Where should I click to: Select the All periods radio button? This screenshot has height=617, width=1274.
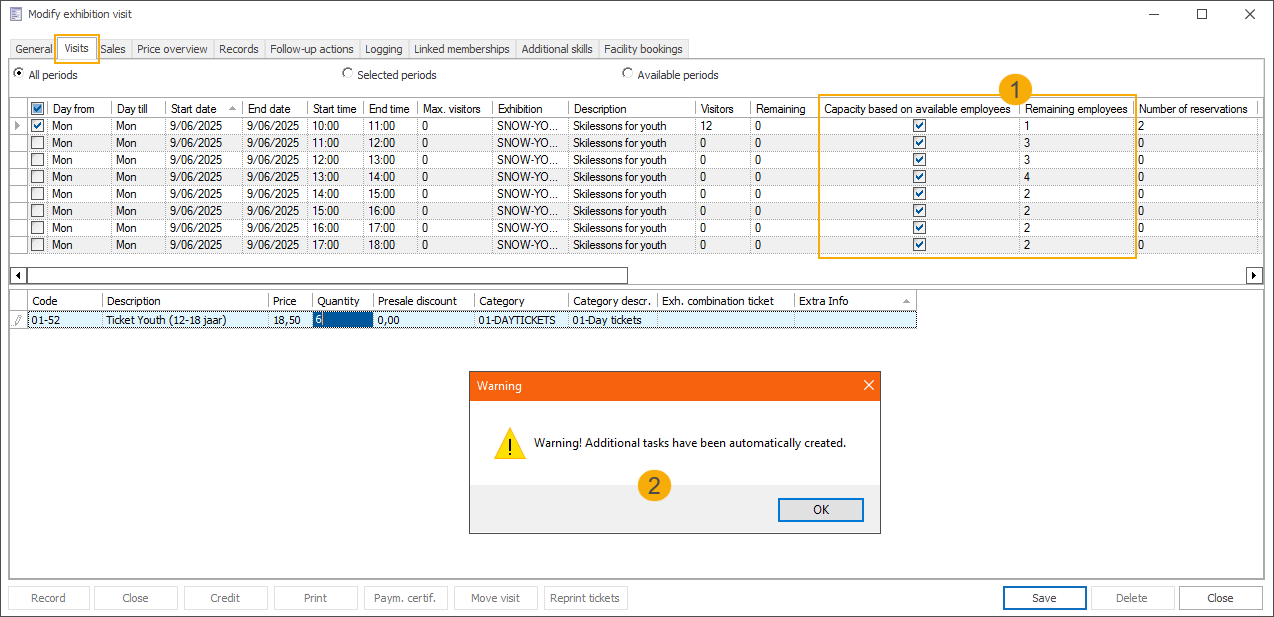tap(18, 74)
